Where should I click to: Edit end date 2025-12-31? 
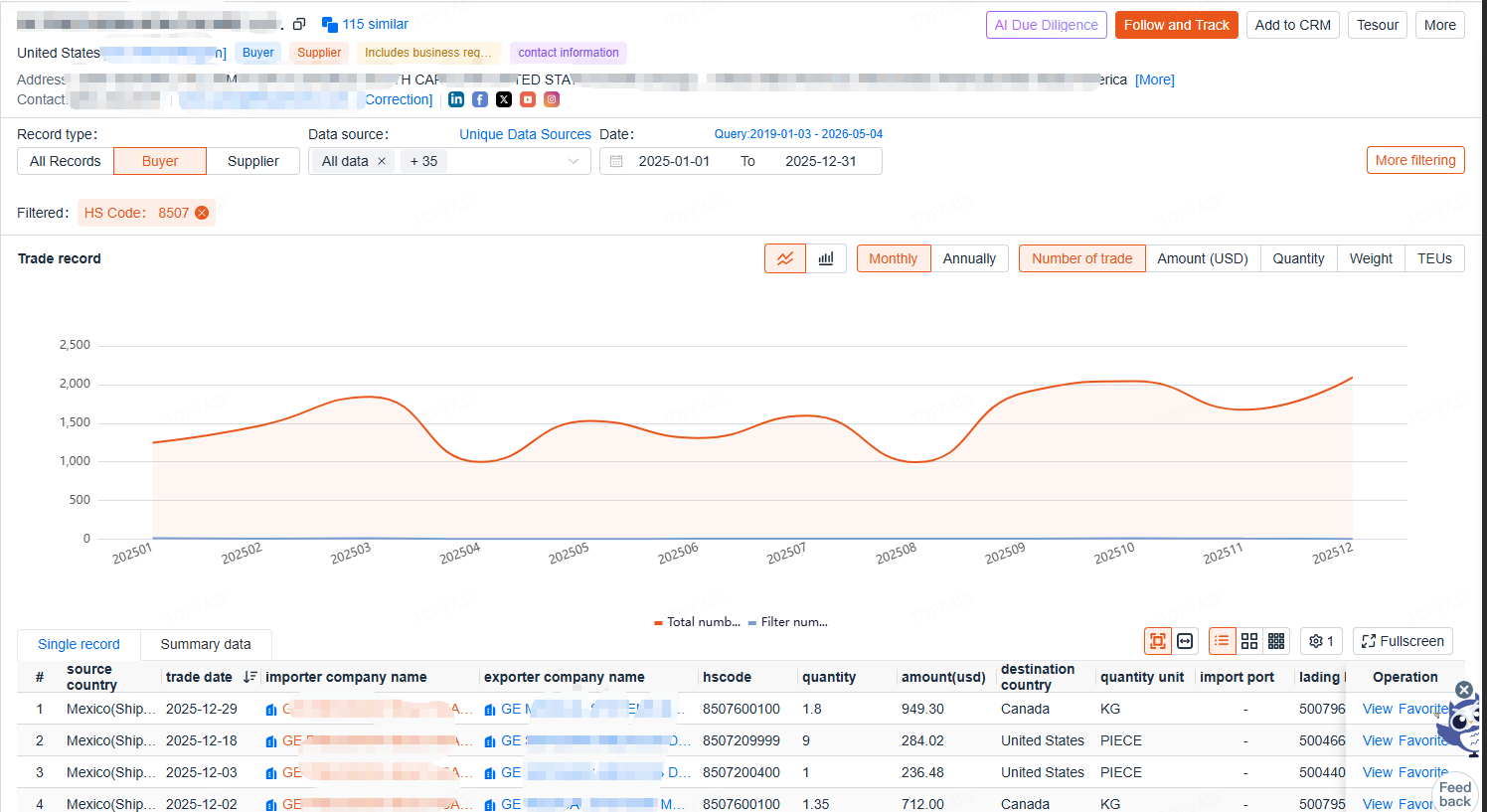(x=821, y=161)
